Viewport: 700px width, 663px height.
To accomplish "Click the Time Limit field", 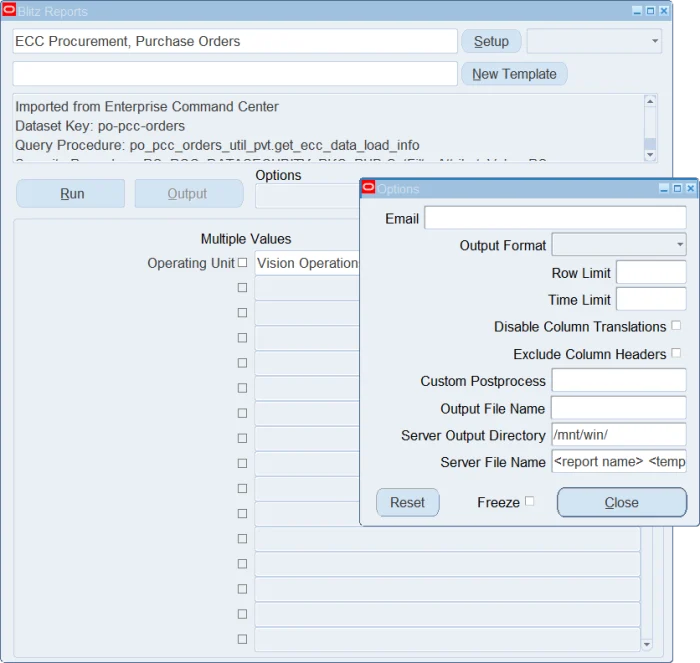I will (651, 299).
